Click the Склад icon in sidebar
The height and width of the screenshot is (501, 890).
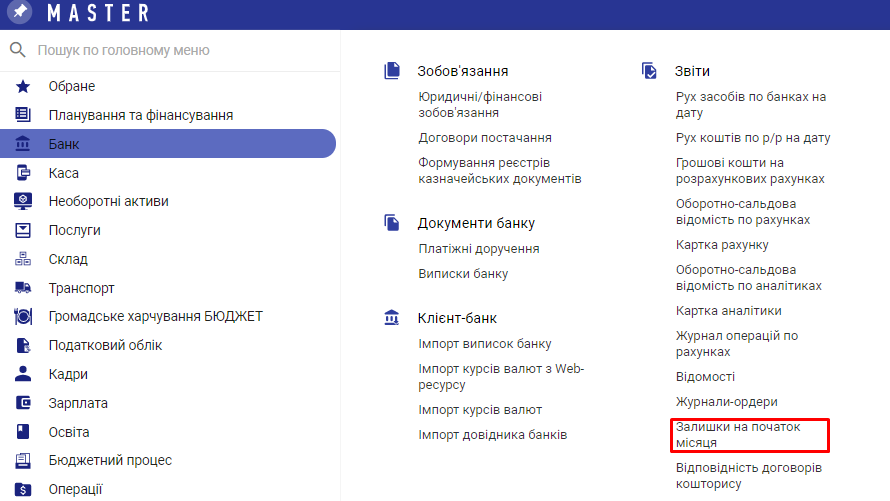pos(23,259)
